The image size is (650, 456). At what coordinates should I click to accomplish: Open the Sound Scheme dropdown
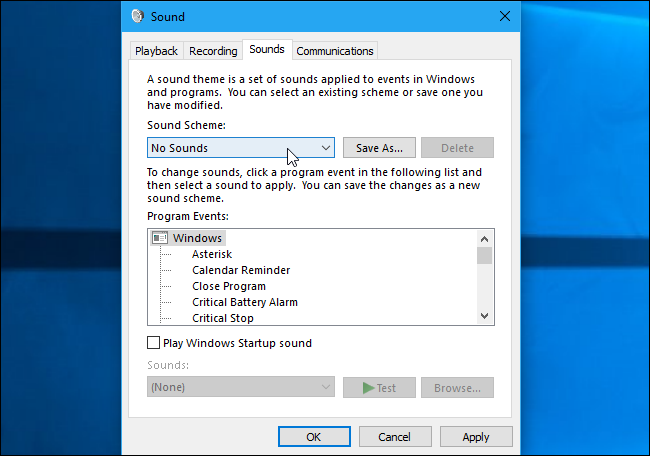[241, 148]
